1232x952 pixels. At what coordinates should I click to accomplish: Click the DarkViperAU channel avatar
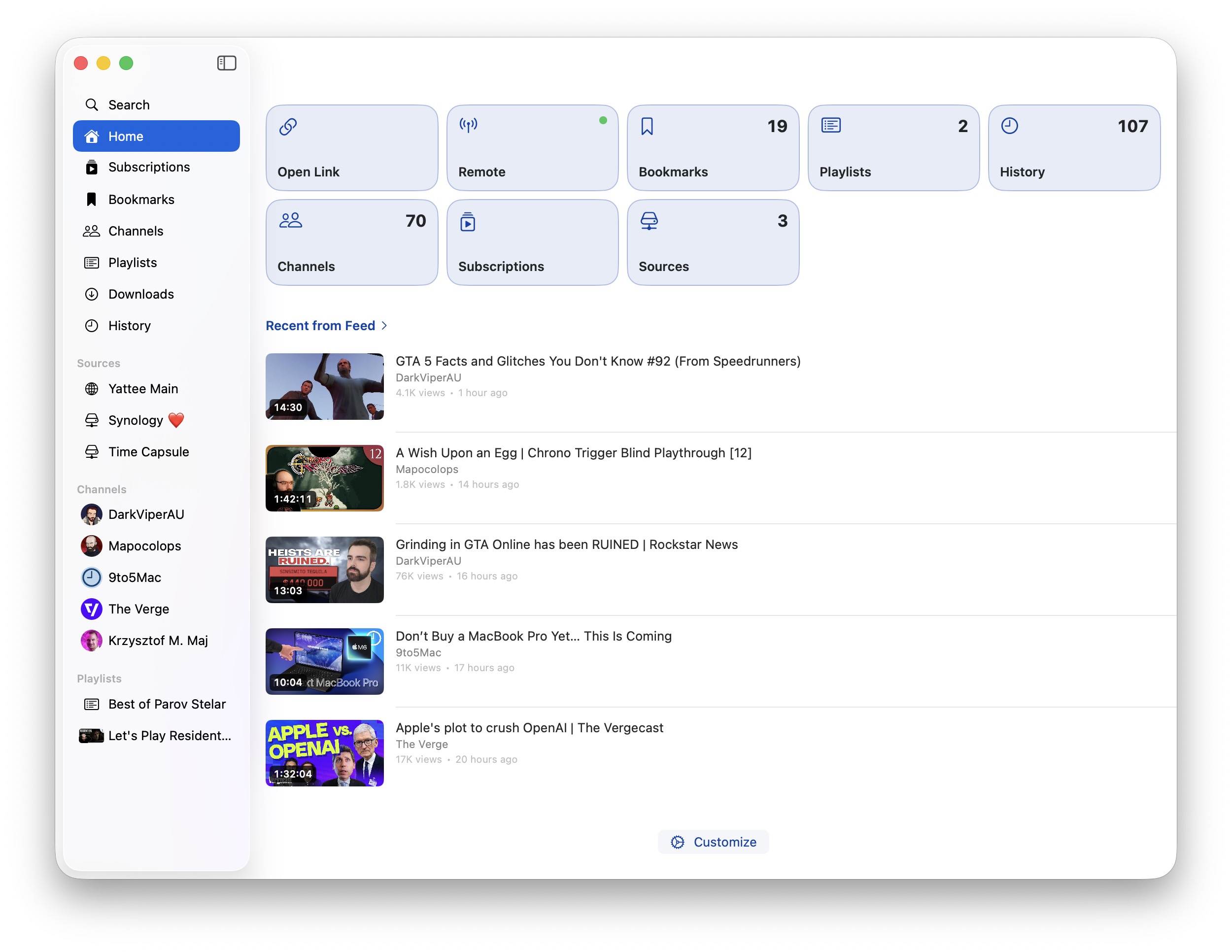pyautogui.click(x=91, y=514)
